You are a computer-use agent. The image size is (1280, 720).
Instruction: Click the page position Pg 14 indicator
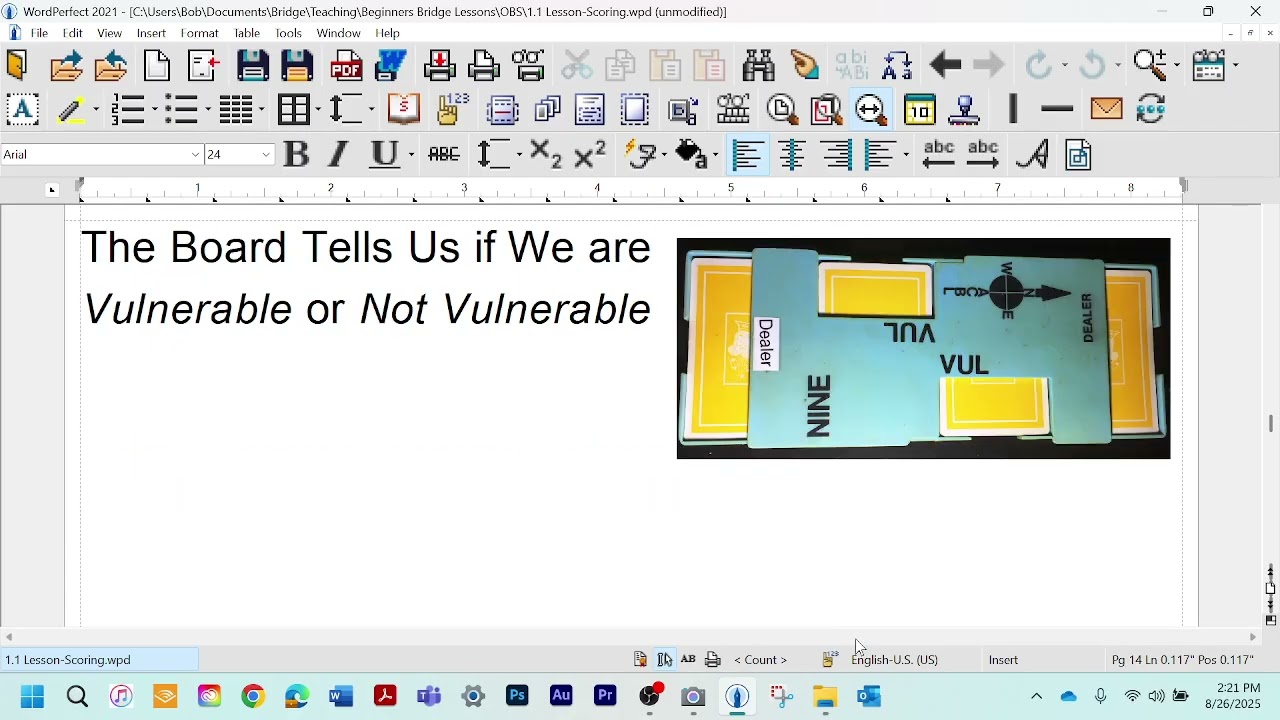click(x=1183, y=660)
